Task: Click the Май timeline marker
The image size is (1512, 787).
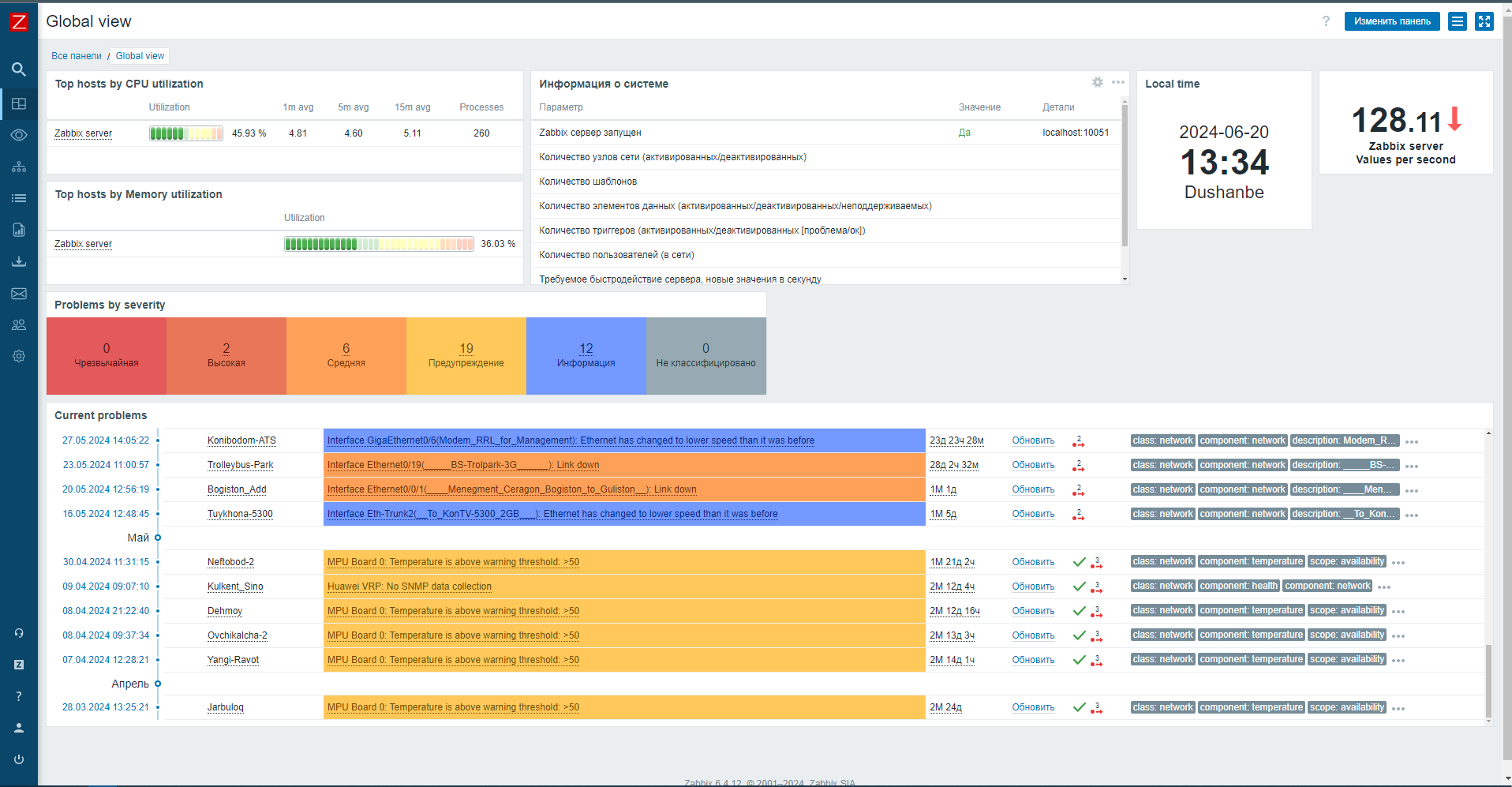Action: pos(158,538)
